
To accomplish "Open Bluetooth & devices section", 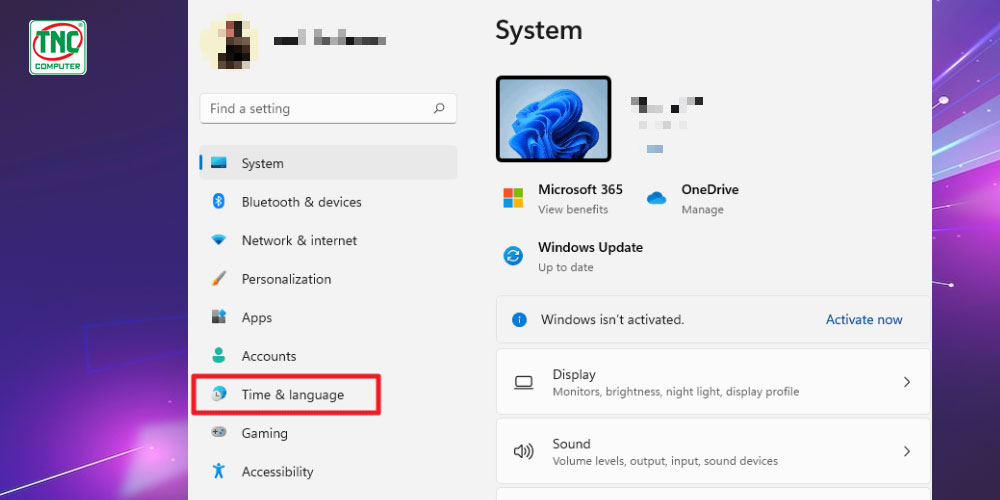I will 301,202.
